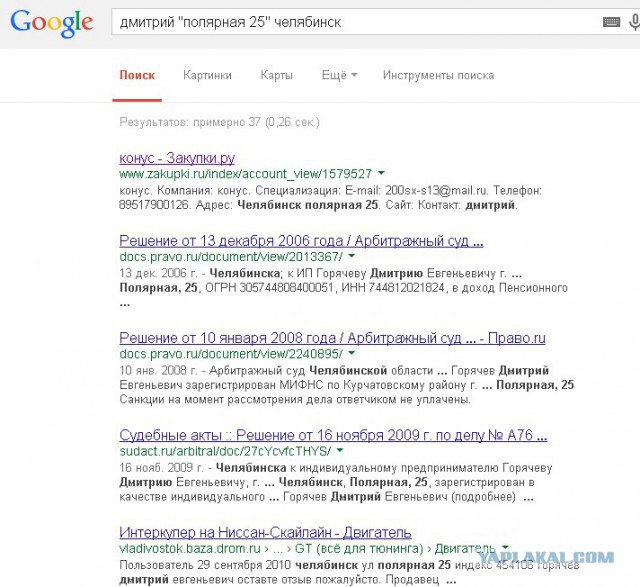Click the docs.pravo.ru/document/view/2240895/ URL text
Screen dimensions: 640x587
pos(231,354)
